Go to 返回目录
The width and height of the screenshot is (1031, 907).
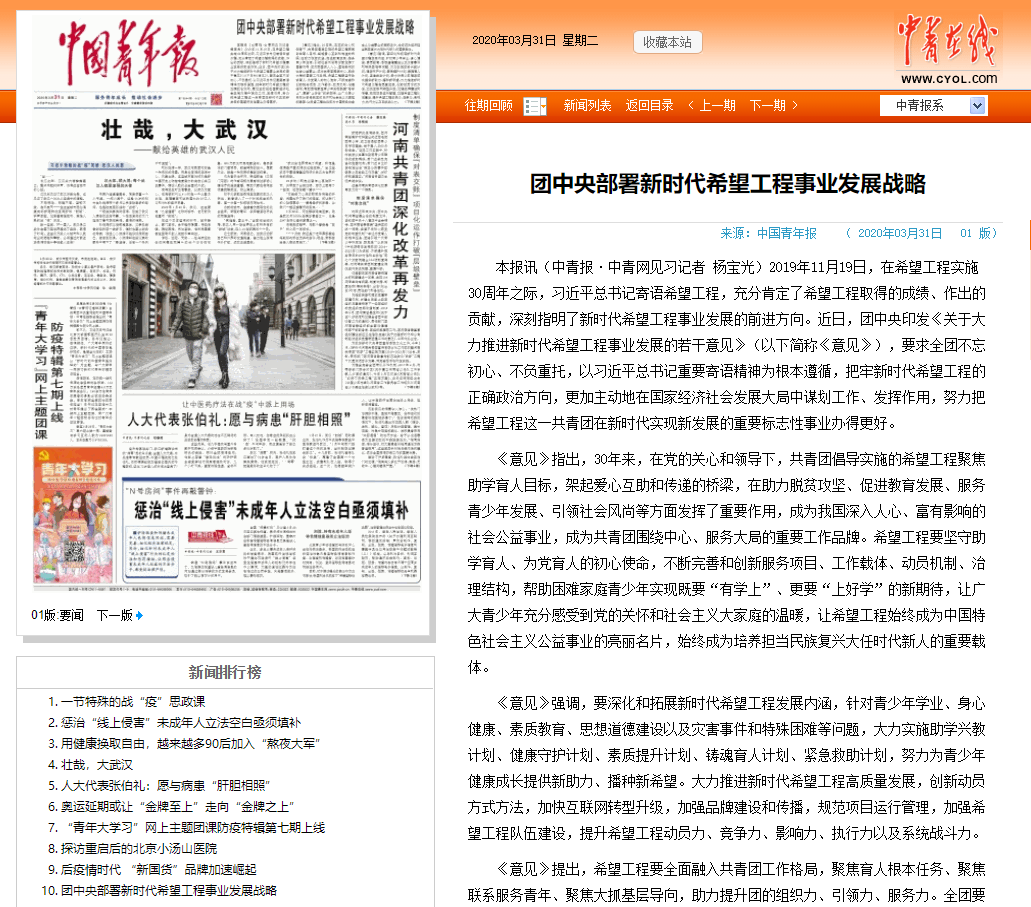pyautogui.click(x=649, y=105)
